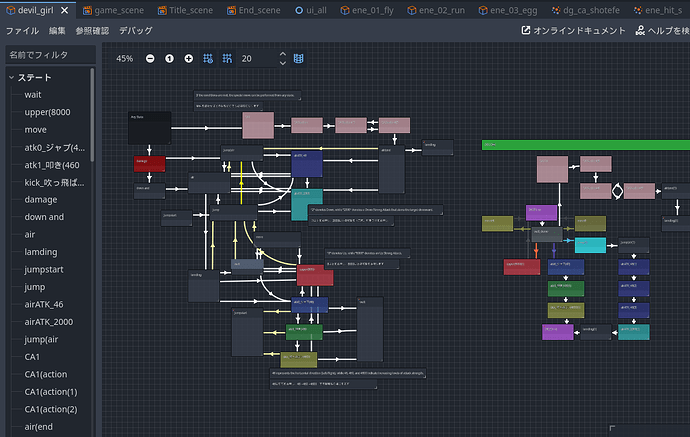Switch to the game_scene tab
The width and height of the screenshot is (690, 437).
(x=114, y=10)
